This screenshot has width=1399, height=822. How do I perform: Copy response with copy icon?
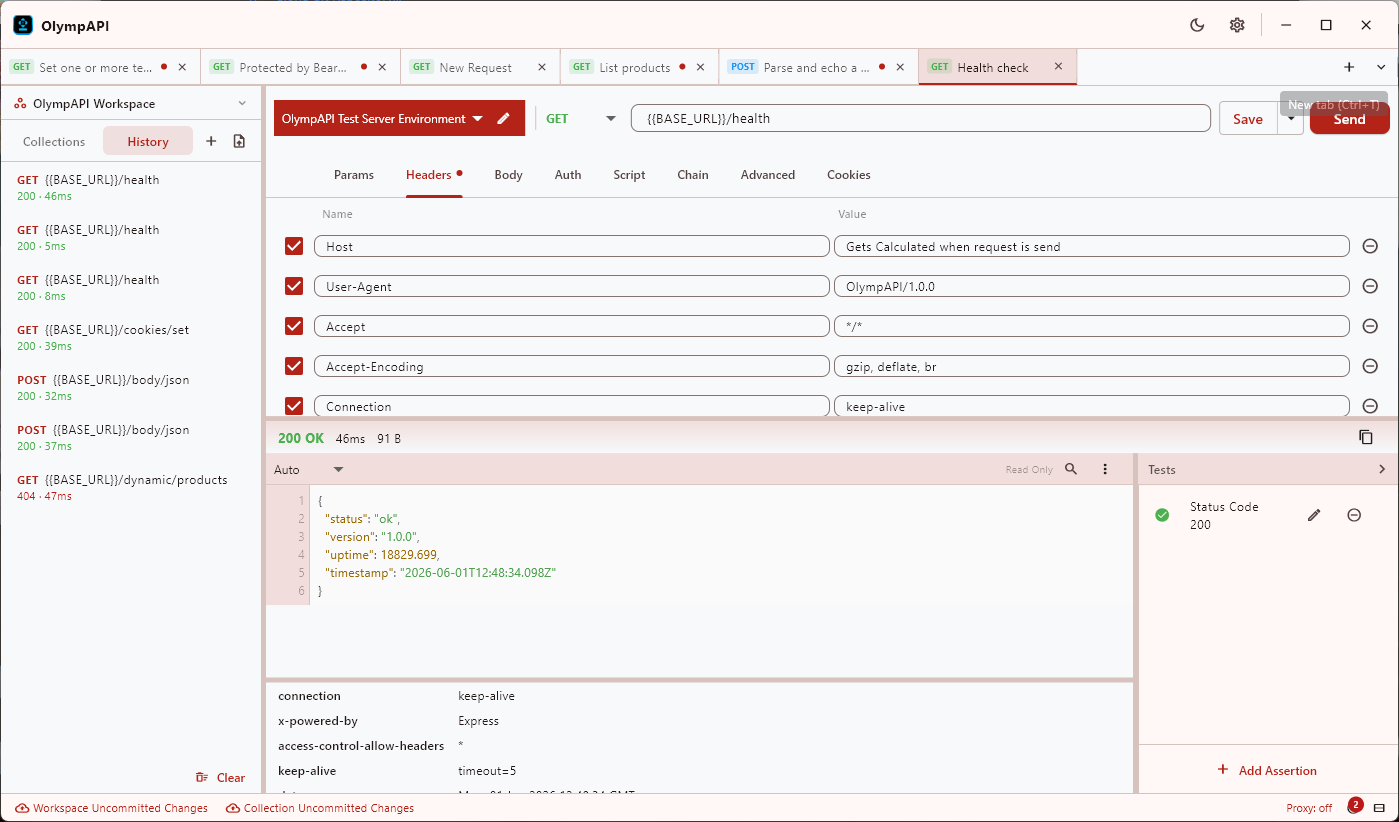coord(1366,437)
